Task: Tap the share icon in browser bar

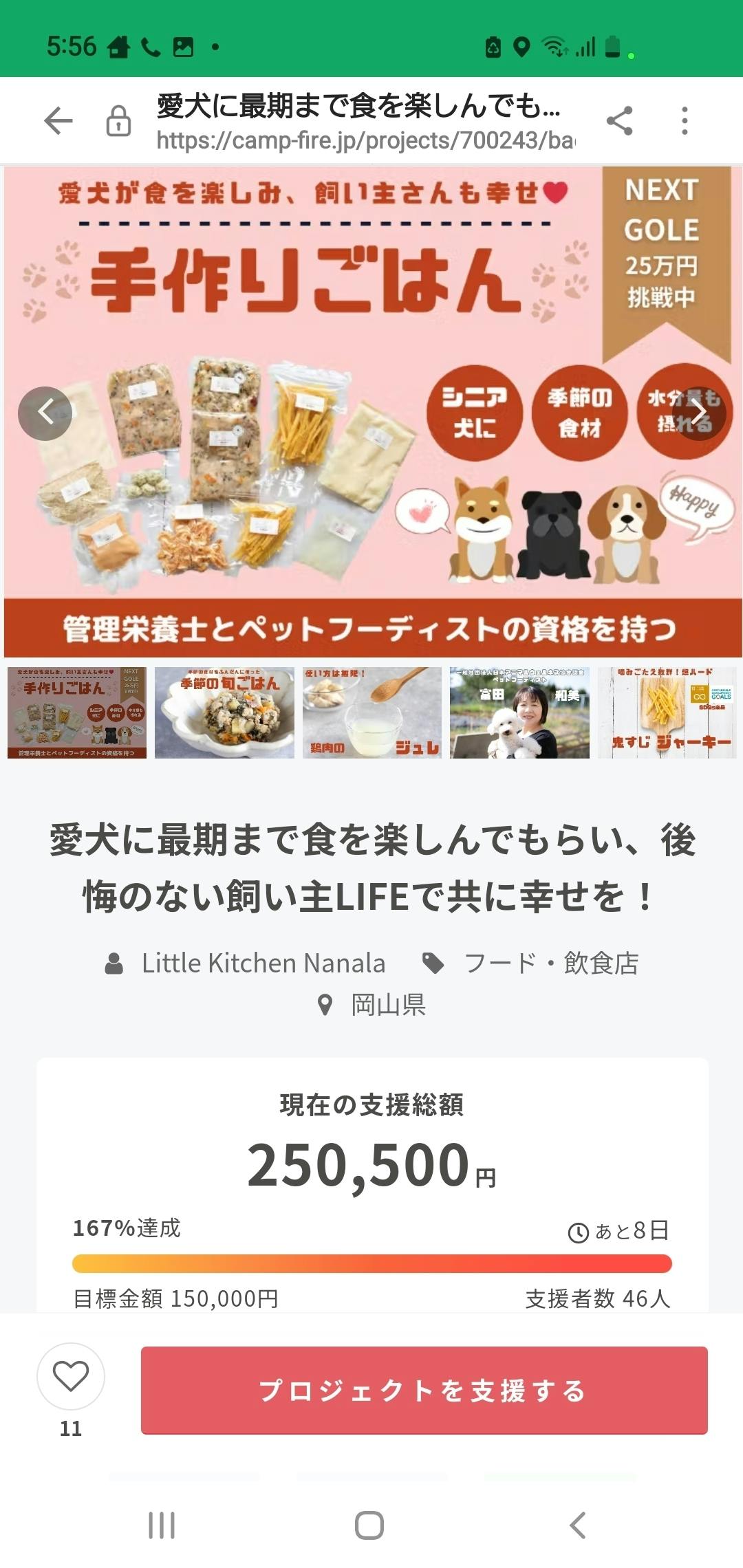Action: click(x=619, y=121)
